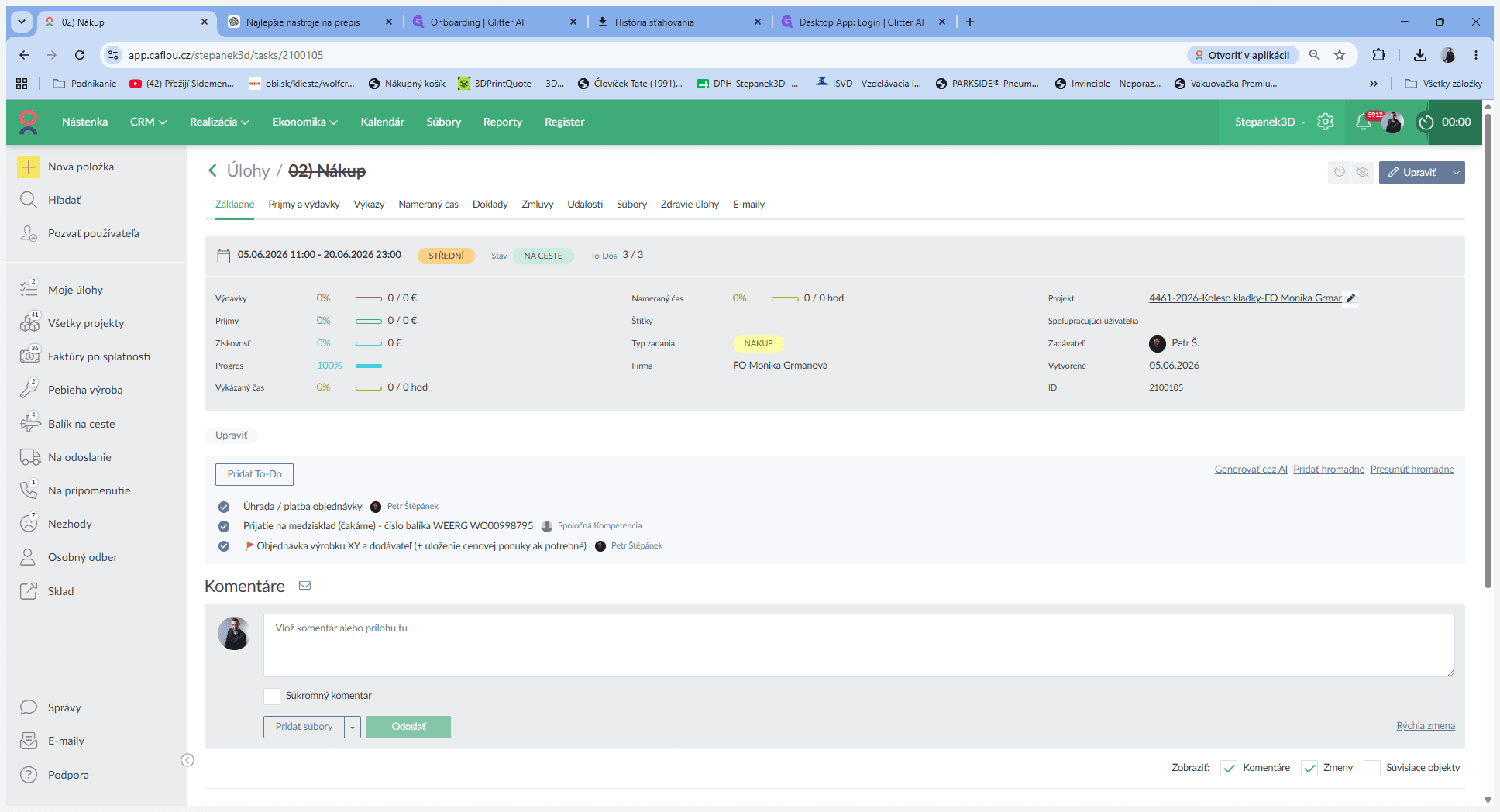Expand the Ekonomika menu dropdown
This screenshot has height=812, width=1500.
click(x=304, y=122)
